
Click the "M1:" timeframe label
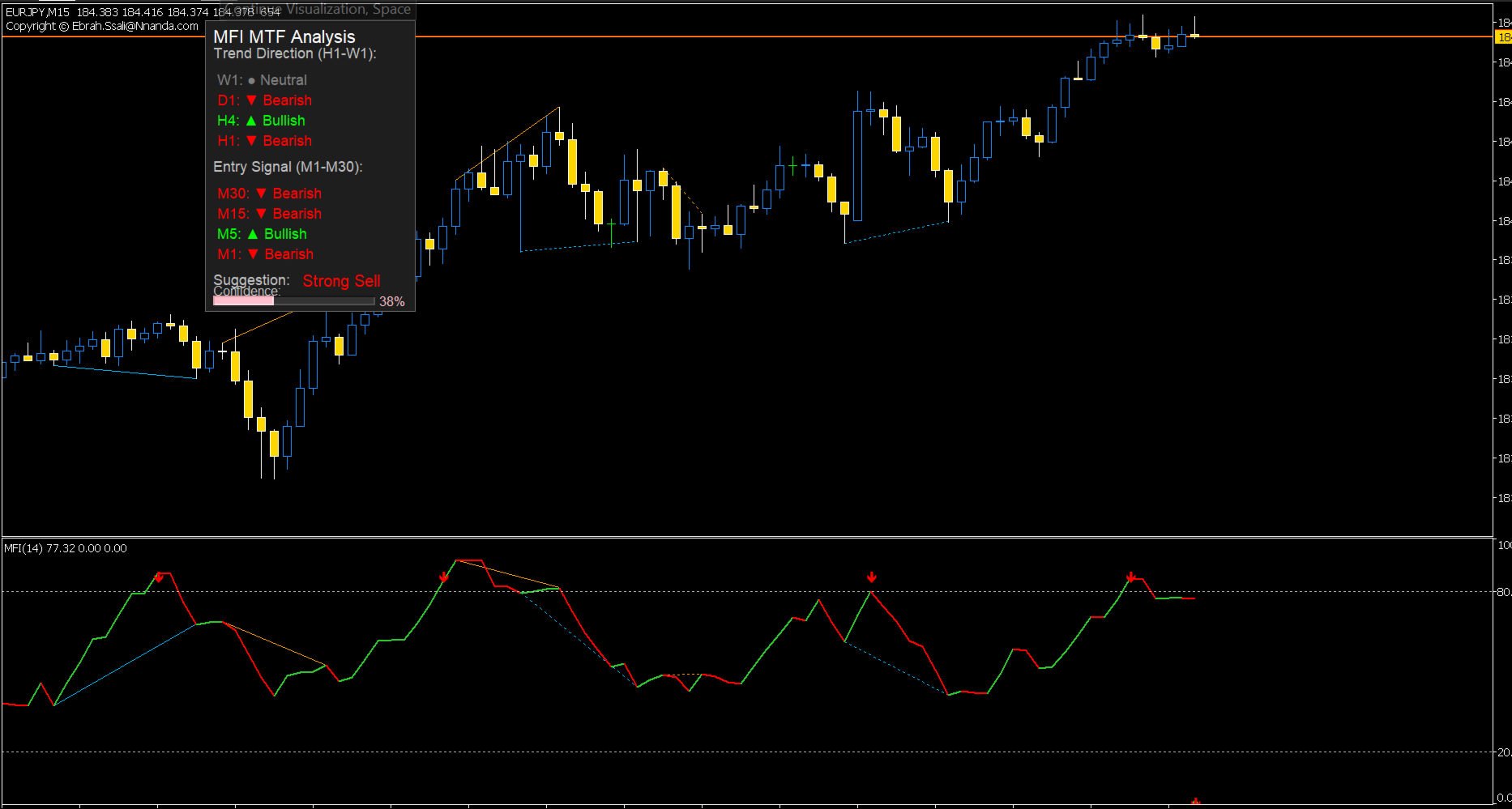pyautogui.click(x=229, y=254)
